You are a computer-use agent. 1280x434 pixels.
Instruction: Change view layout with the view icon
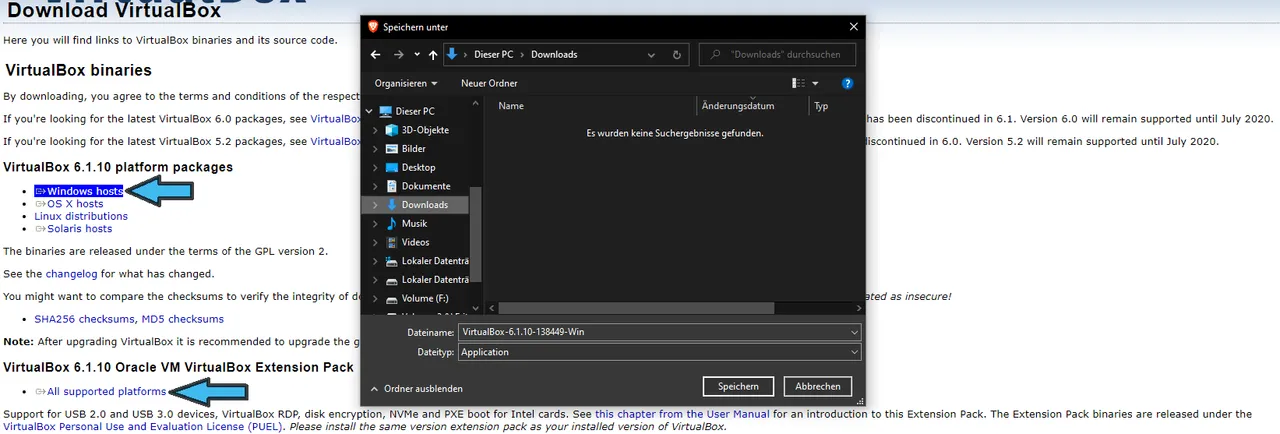tap(798, 83)
